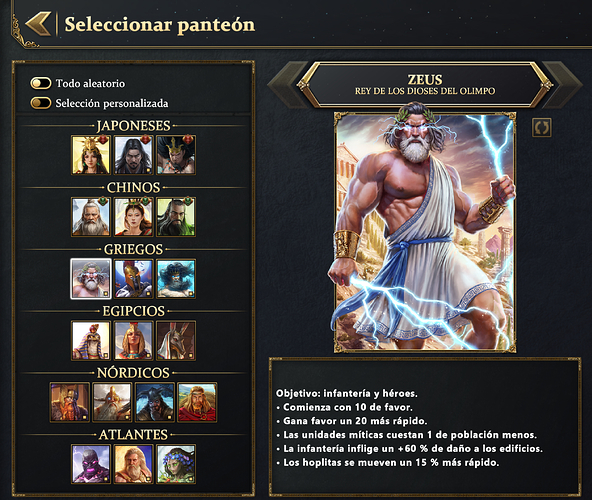Click the large Zeus artwork card
Viewport: 592px width, 500px height.
425,232
